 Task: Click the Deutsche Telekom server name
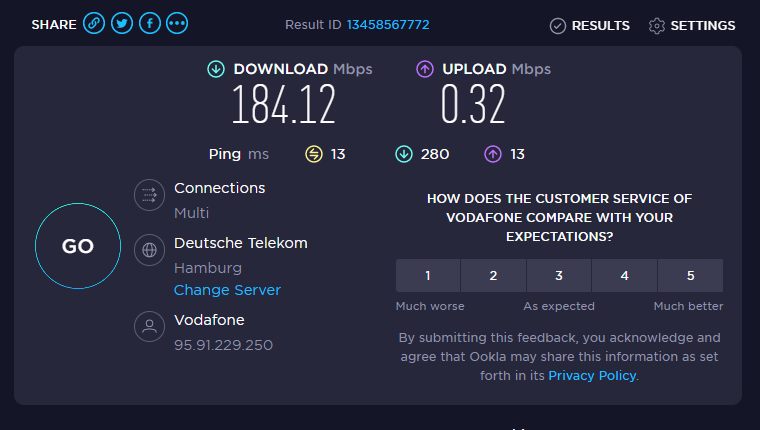click(x=241, y=243)
